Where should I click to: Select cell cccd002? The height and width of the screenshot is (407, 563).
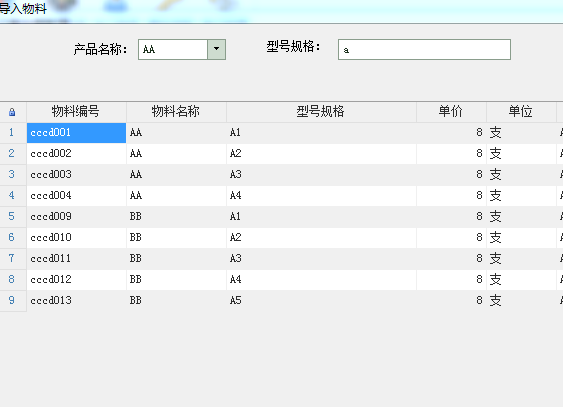(x=76, y=154)
